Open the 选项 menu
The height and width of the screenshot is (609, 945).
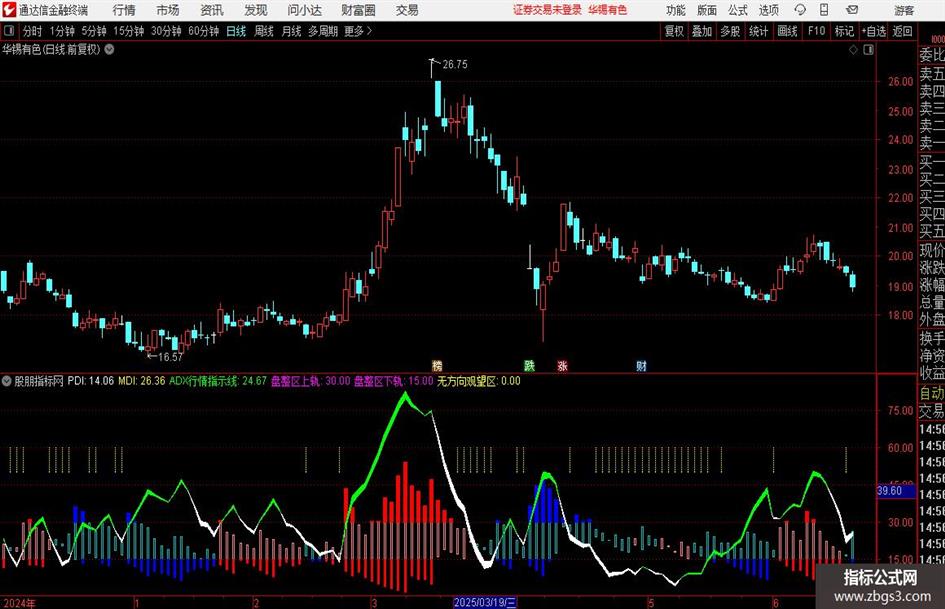click(769, 10)
